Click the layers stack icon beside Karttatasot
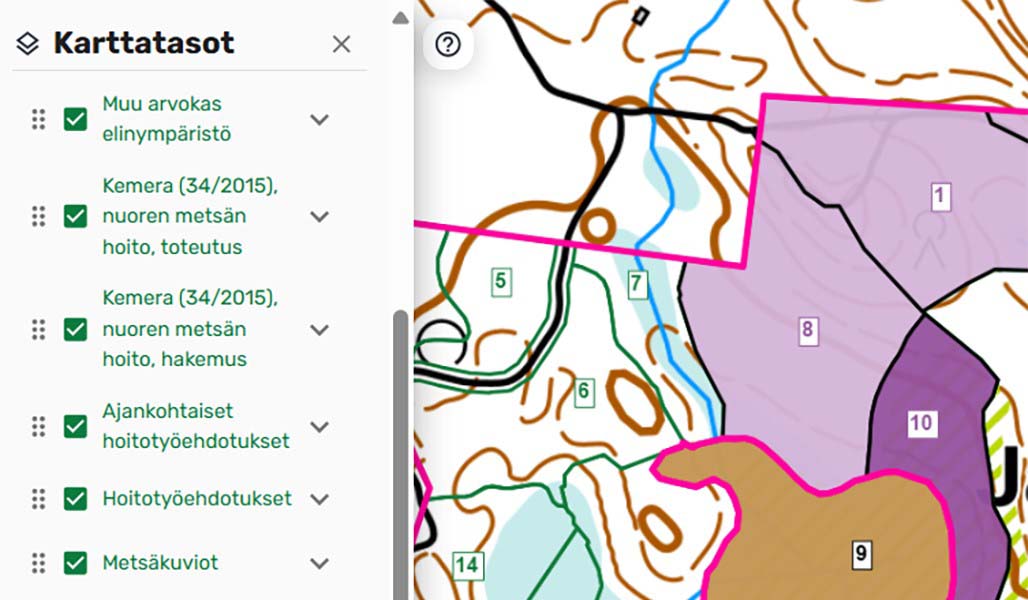This screenshot has height=600, width=1028. (28, 44)
